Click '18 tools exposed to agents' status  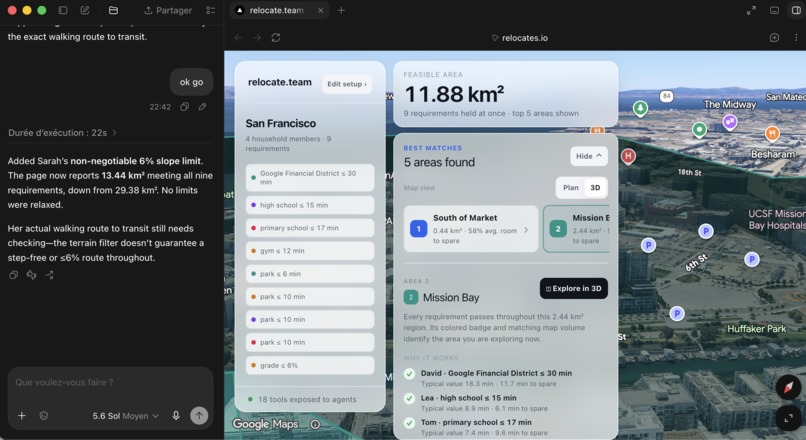pyautogui.click(x=302, y=399)
